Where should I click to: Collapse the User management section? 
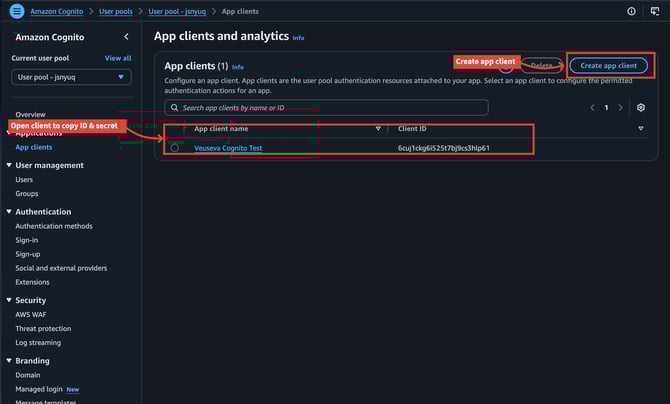click(9, 165)
